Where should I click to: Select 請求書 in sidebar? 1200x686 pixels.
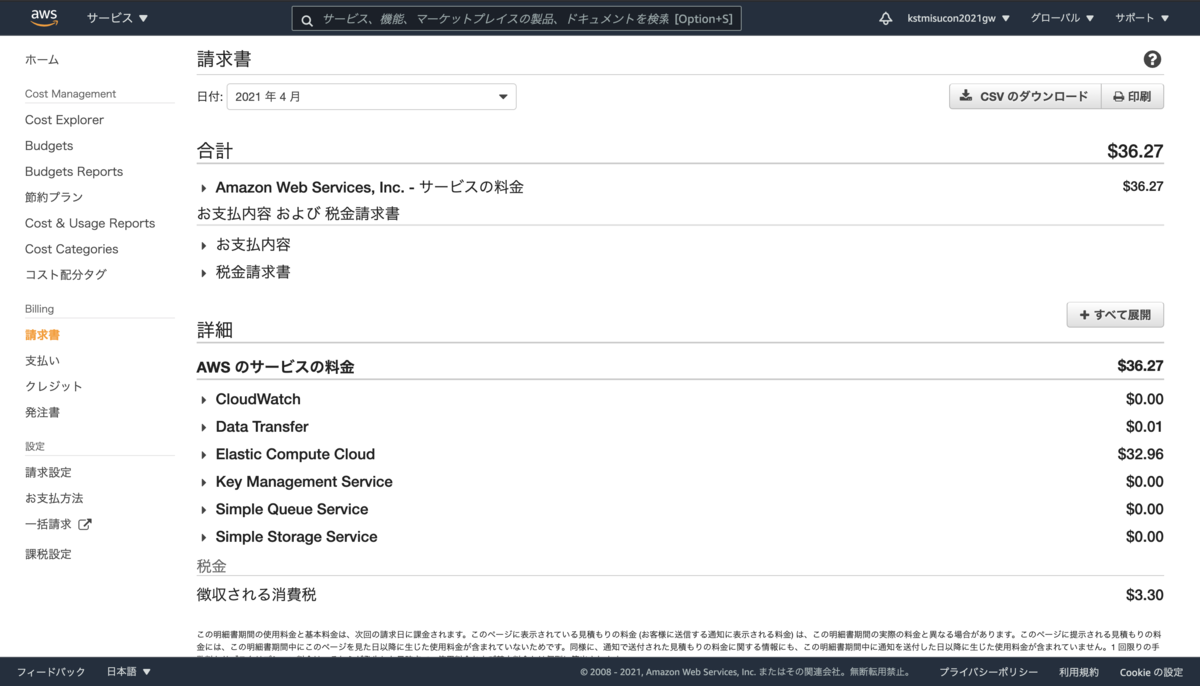pos(42,335)
